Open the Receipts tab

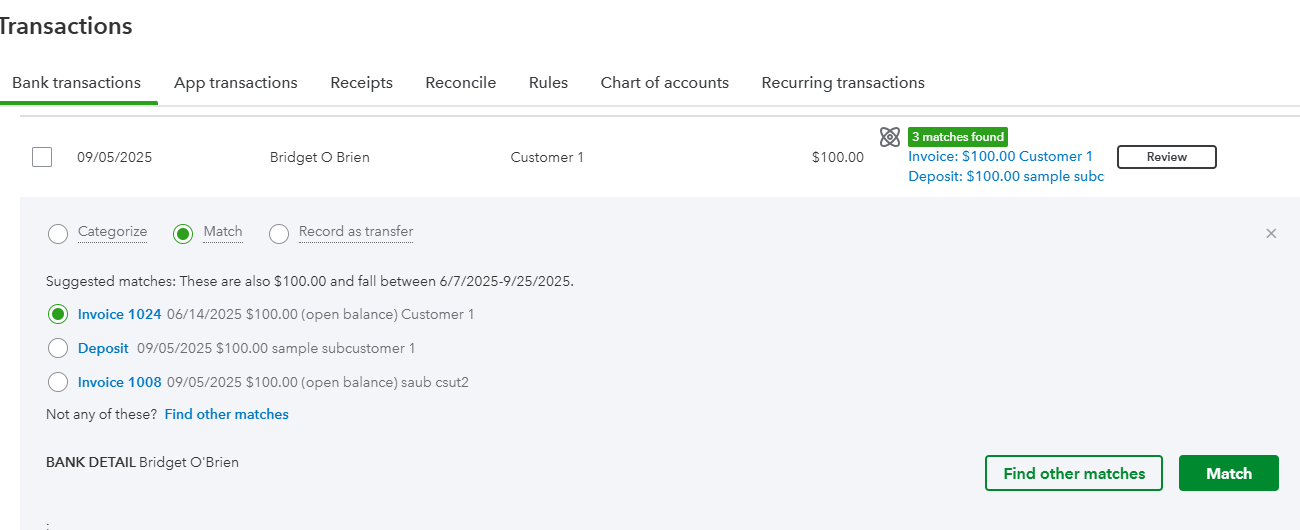point(361,83)
